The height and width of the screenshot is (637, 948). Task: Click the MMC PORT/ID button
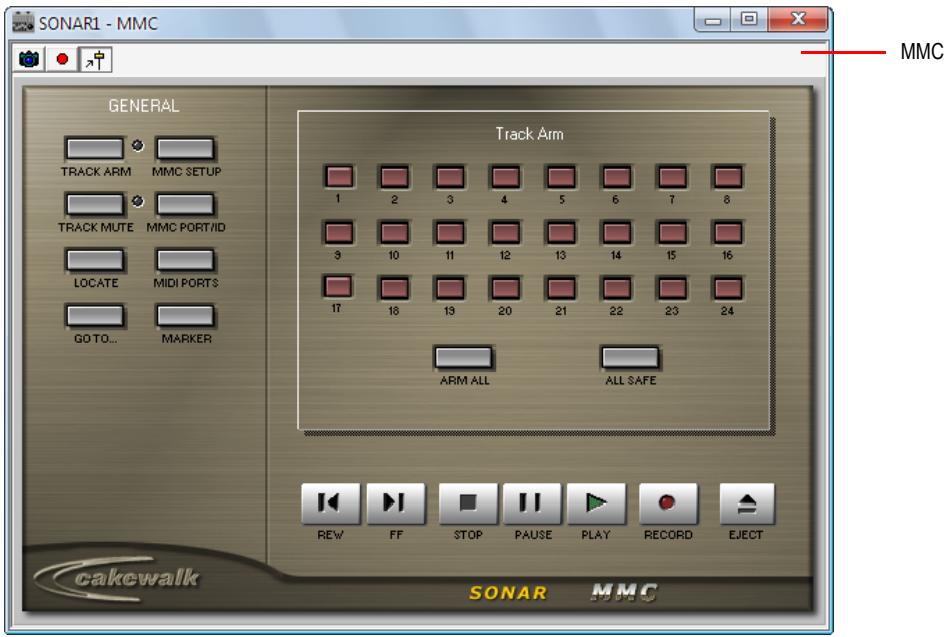pos(185,204)
